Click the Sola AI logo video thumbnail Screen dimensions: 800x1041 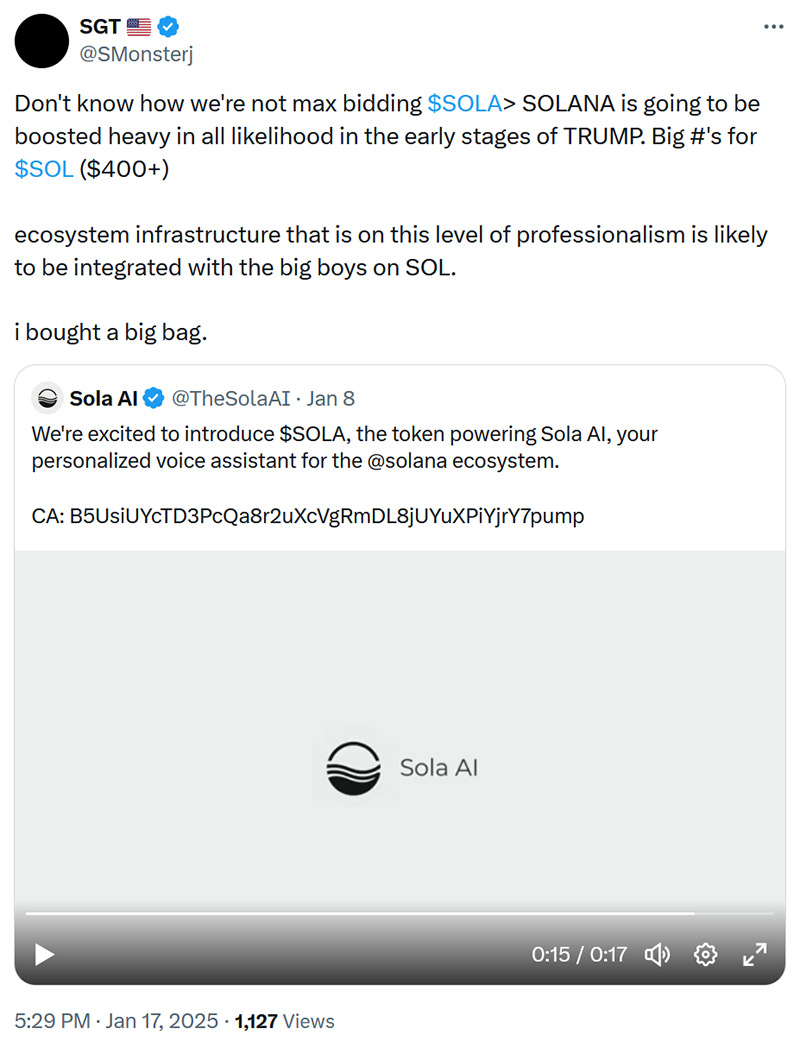click(400, 767)
